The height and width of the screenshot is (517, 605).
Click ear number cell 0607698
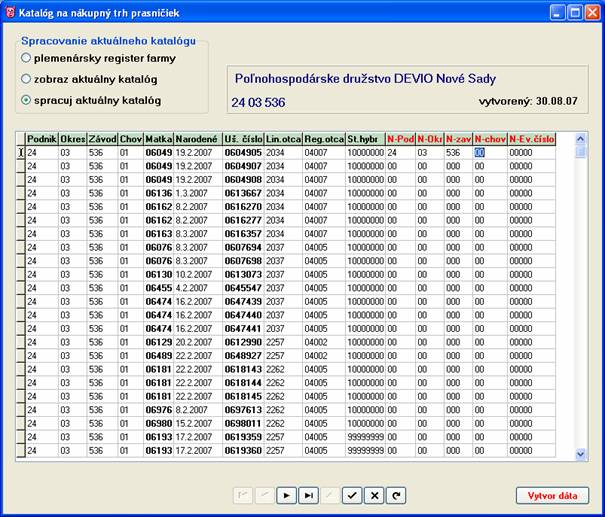point(243,261)
